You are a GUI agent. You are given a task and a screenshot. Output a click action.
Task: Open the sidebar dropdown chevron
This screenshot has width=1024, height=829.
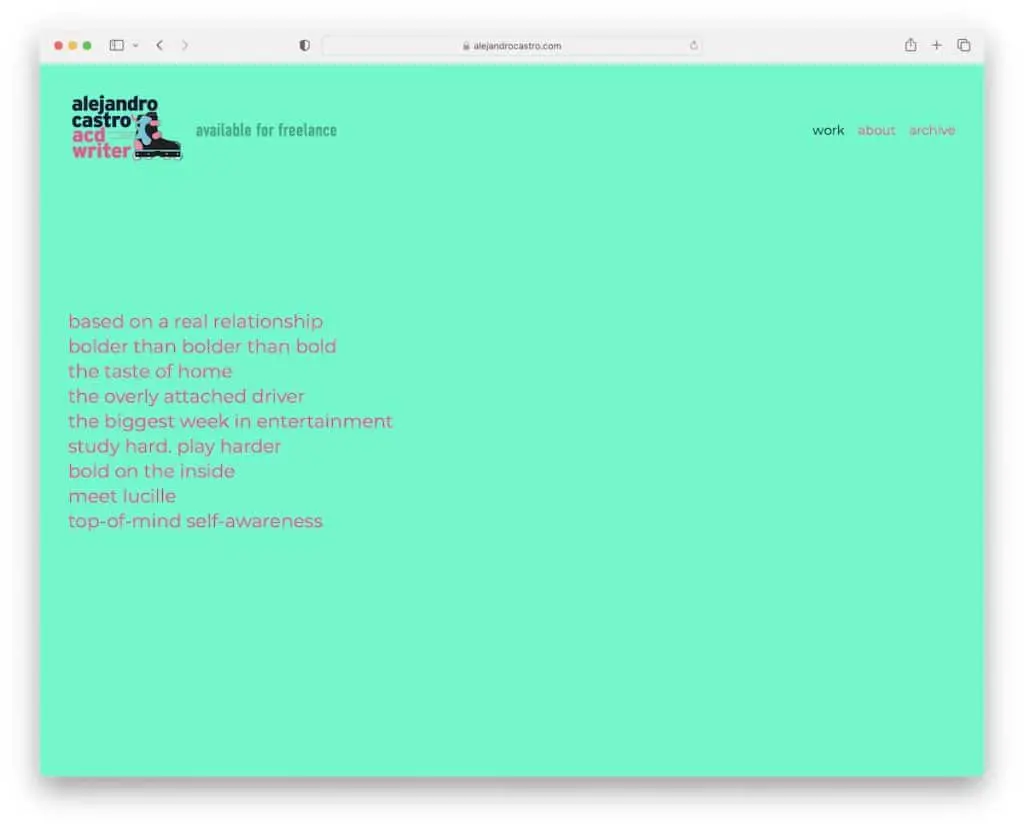135,46
